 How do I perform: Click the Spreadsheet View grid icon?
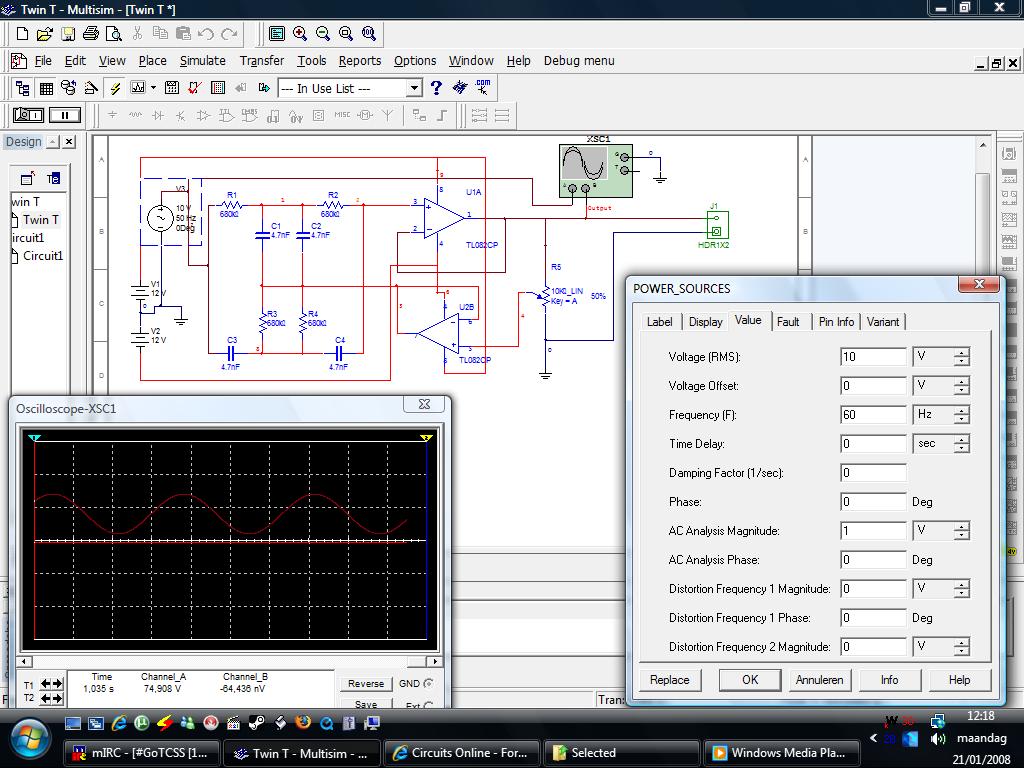[46, 88]
